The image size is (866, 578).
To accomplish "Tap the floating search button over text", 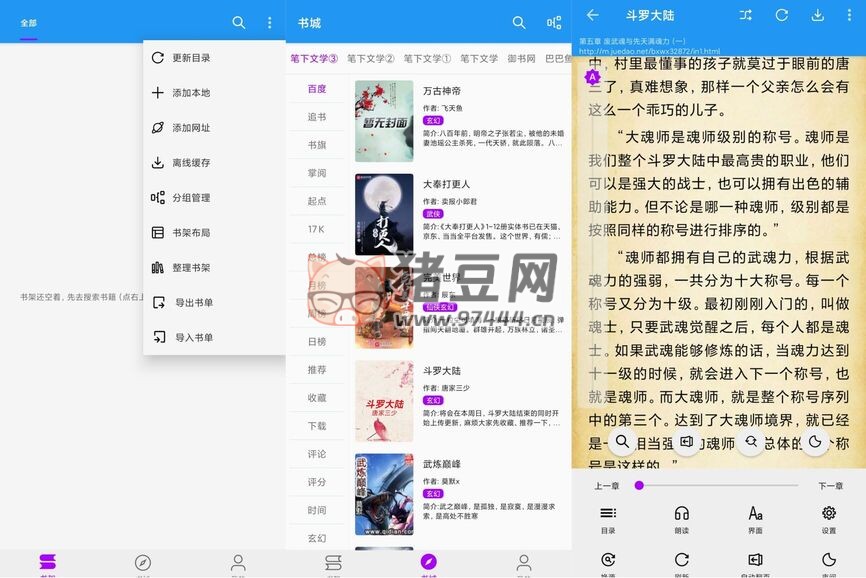I will (x=622, y=442).
